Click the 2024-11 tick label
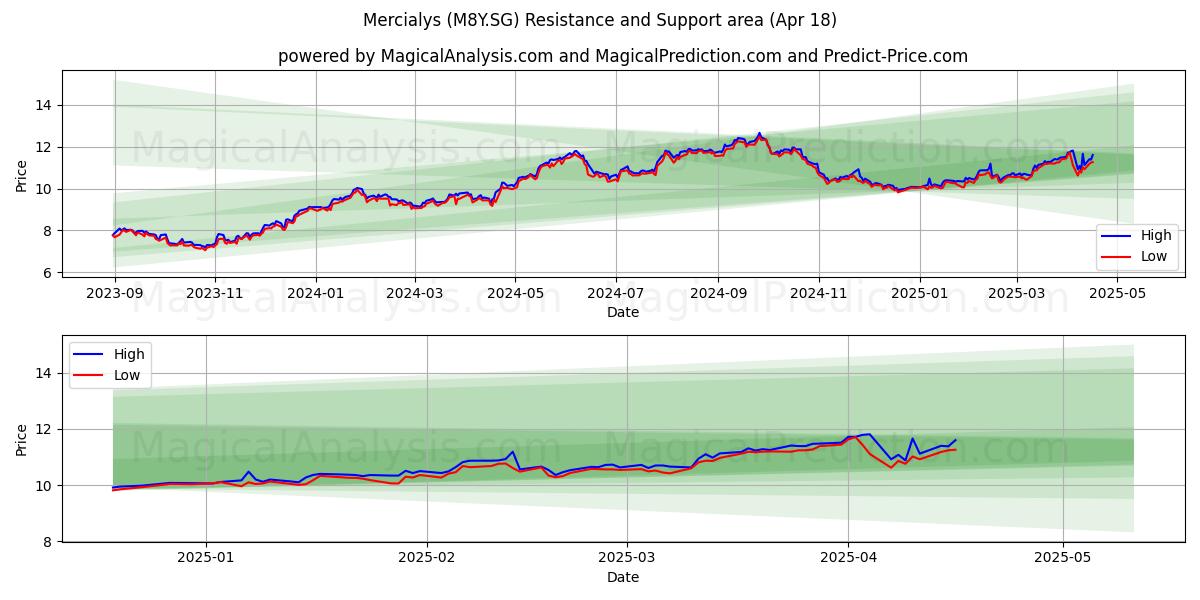The image size is (1200, 600). [819, 293]
